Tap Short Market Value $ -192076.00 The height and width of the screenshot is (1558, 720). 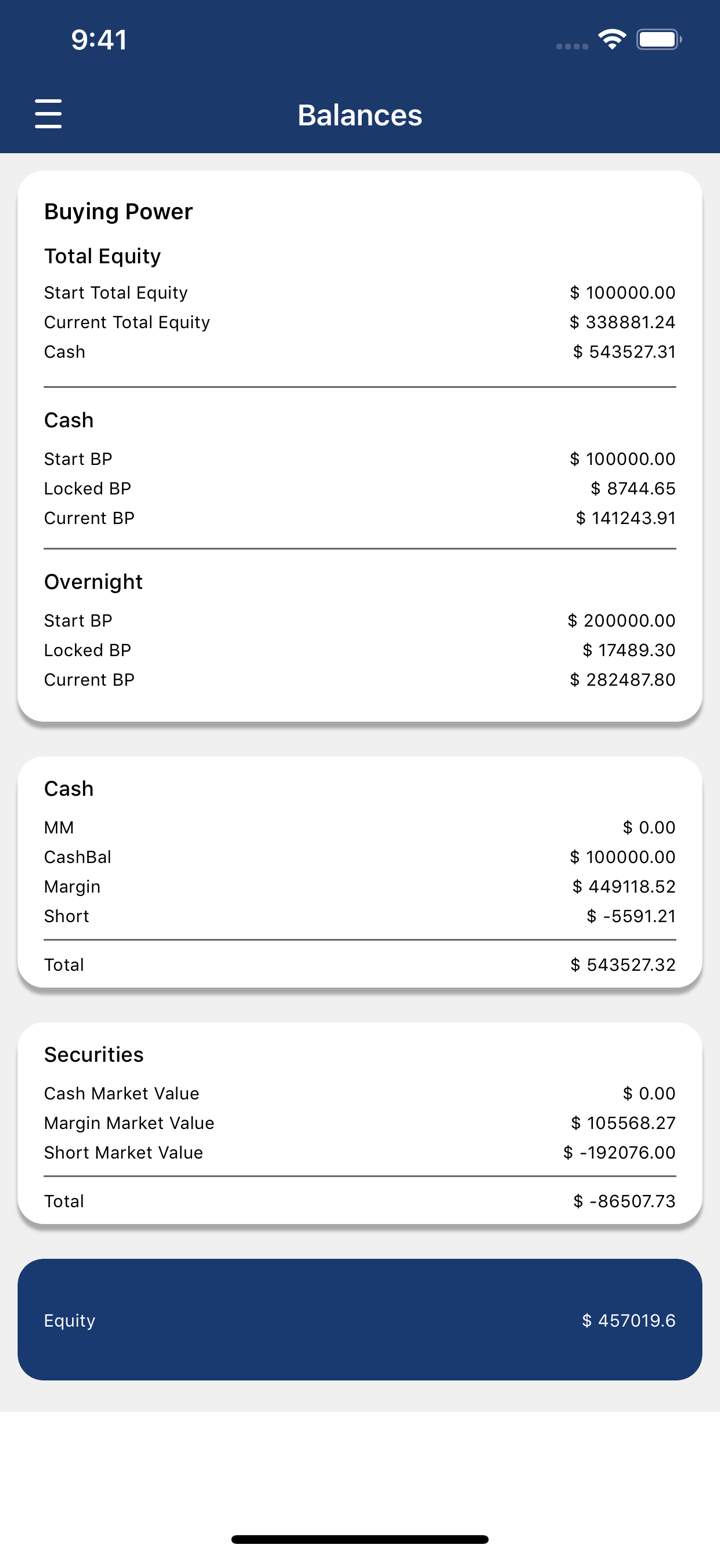coord(619,1153)
